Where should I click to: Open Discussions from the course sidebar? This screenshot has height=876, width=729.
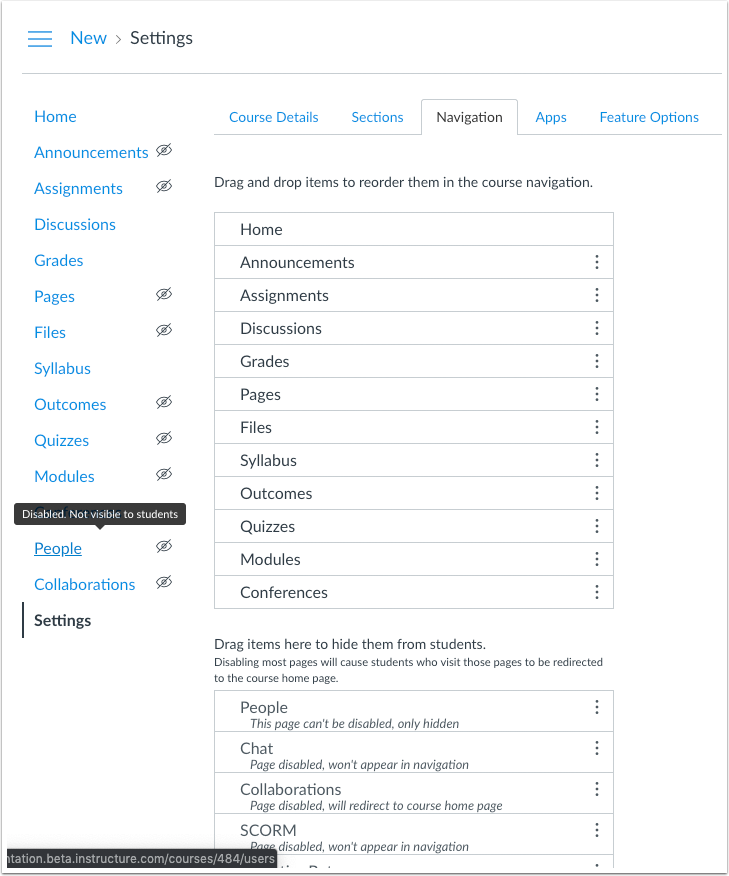coord(74,224)
